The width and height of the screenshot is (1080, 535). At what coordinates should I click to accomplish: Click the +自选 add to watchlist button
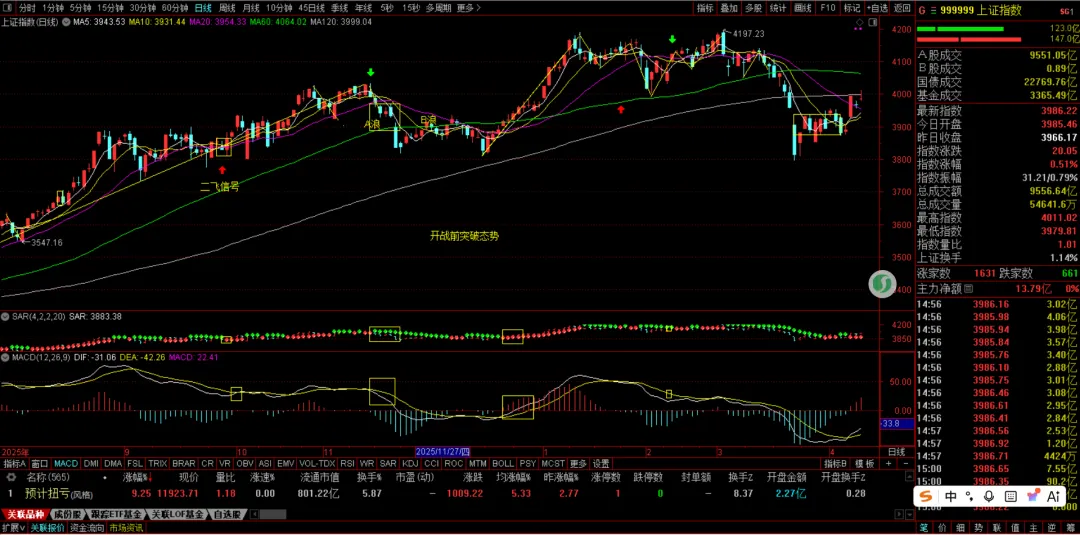click(878, 8)
